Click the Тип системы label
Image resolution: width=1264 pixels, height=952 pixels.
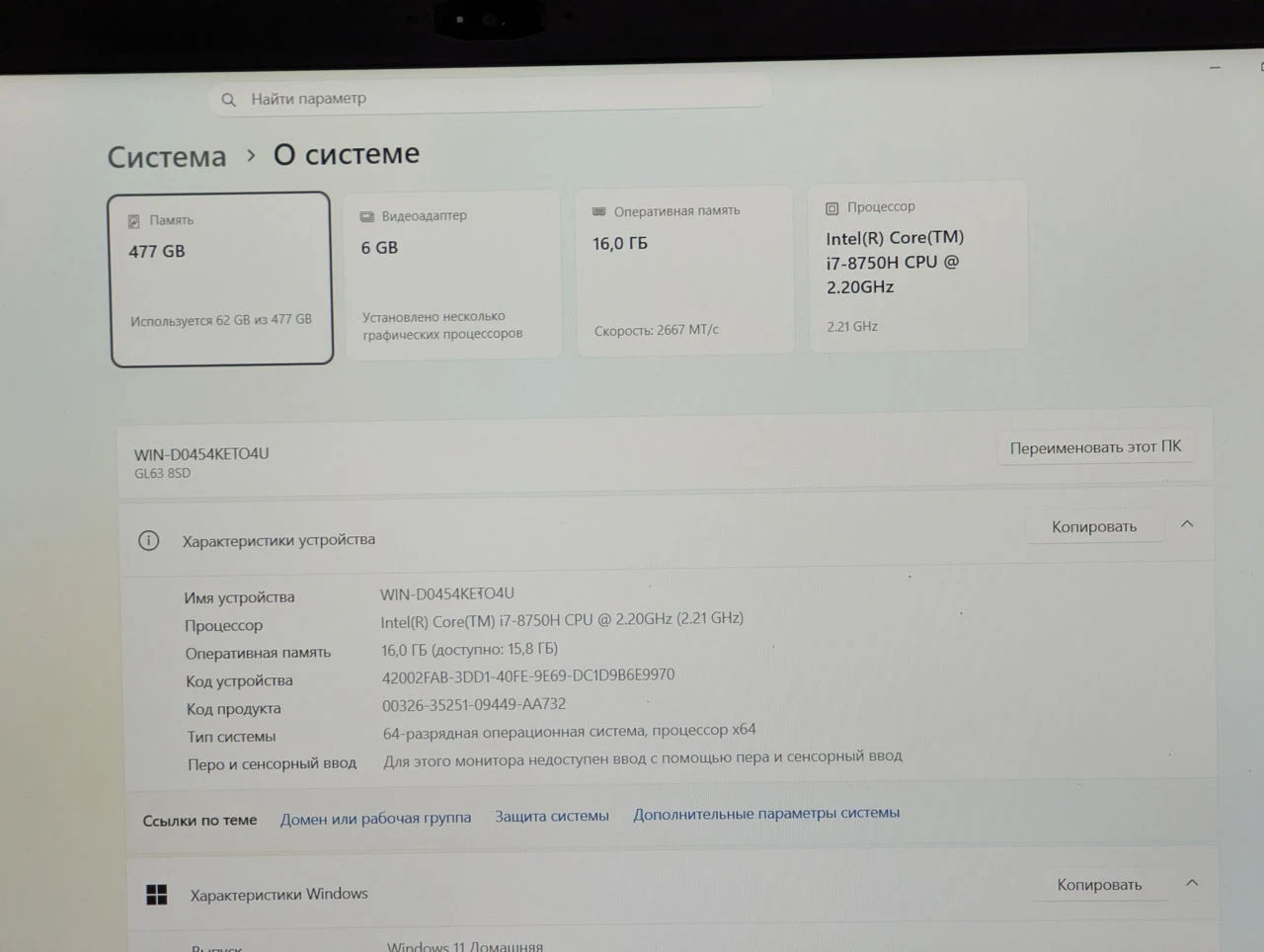pyautogui.click(x=231, y=737)
